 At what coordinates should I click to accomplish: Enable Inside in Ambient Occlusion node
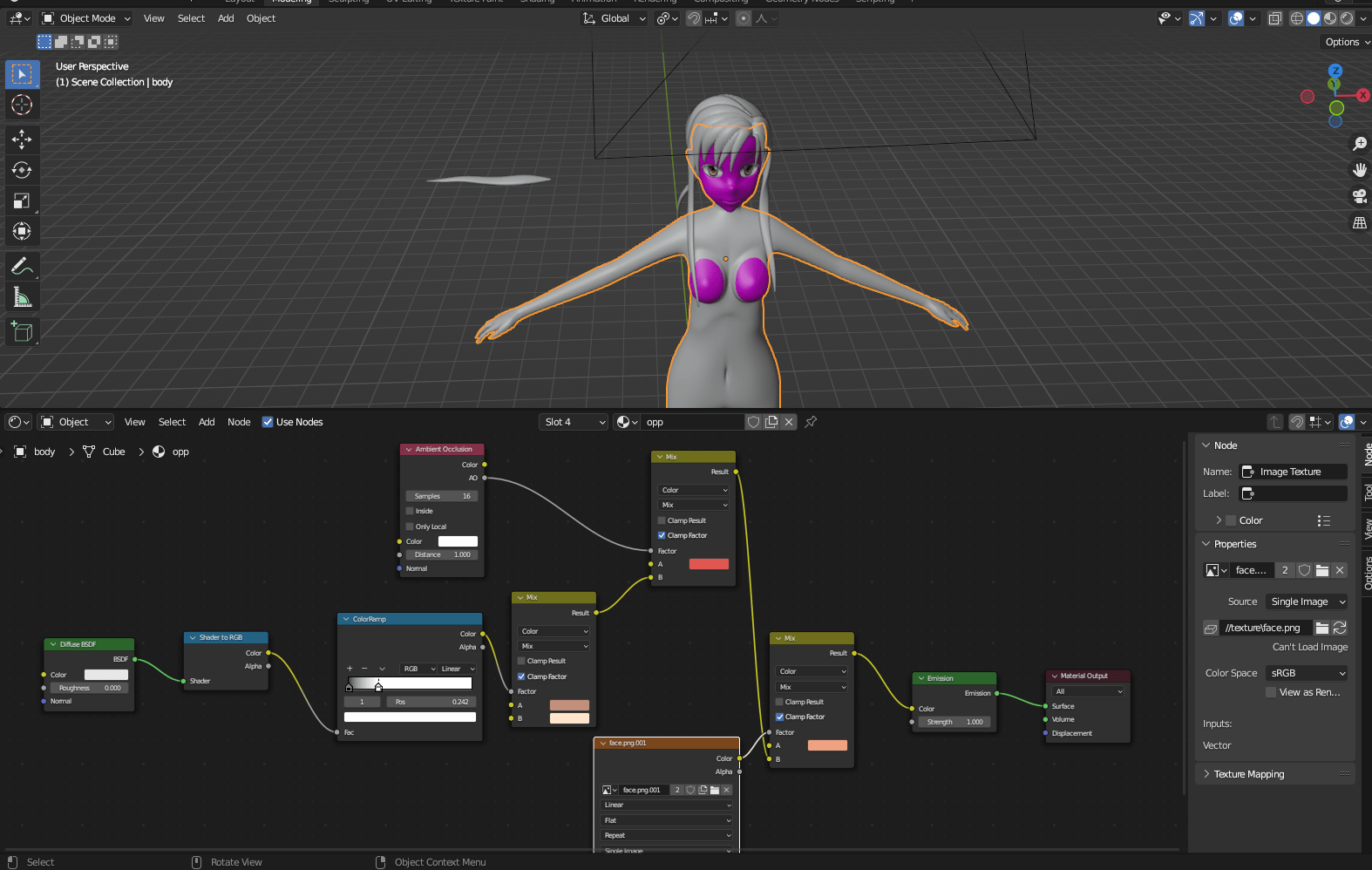pos(410,511)
